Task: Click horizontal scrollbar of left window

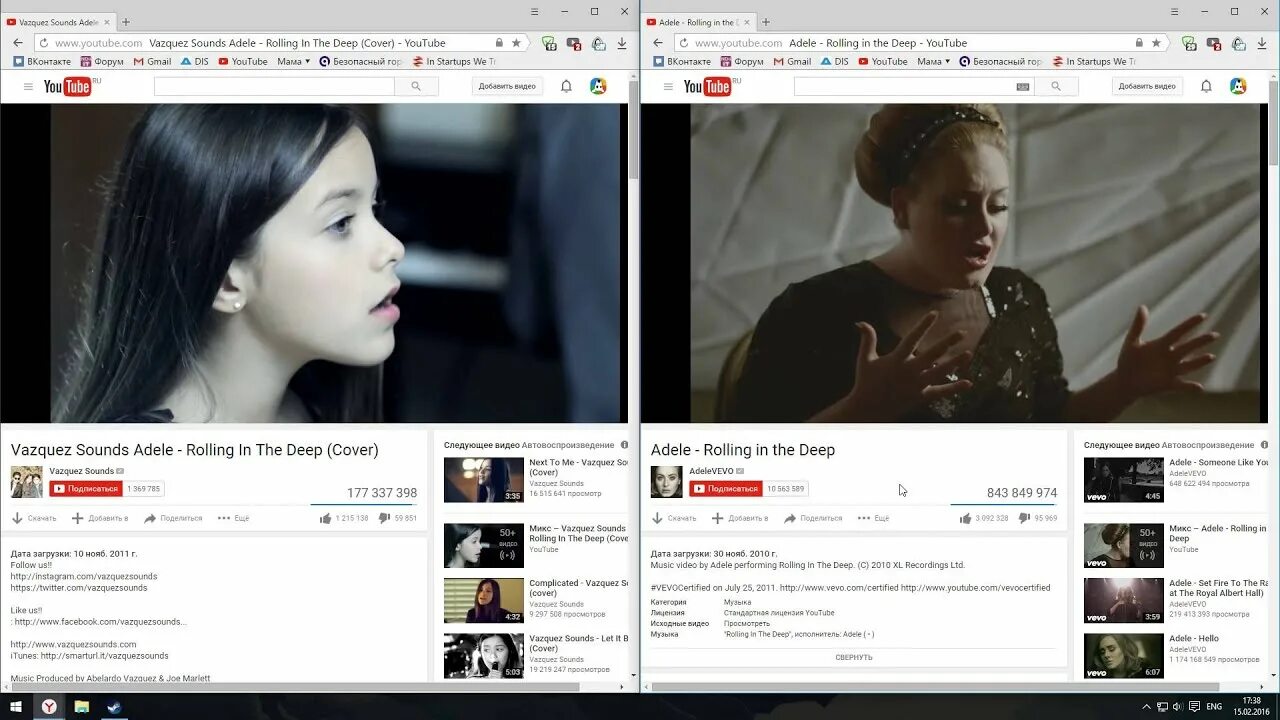Action: pyautogui.click(x=296, y=687)
